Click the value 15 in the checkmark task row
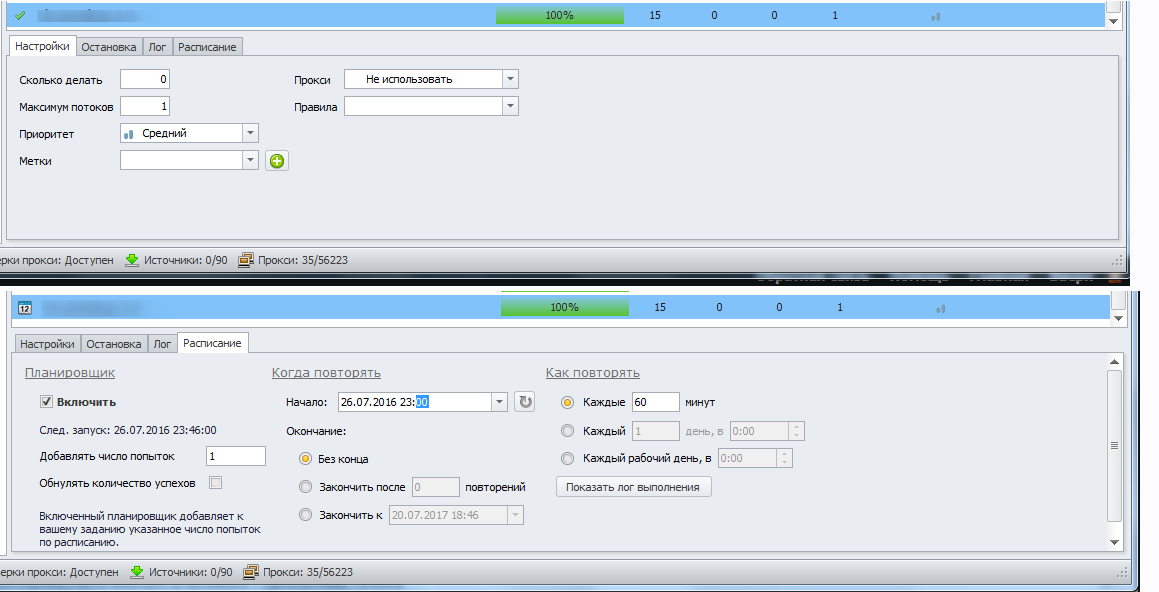This screenshot has height=592, width=1159. pyautogui.click(x=655, y=16)
